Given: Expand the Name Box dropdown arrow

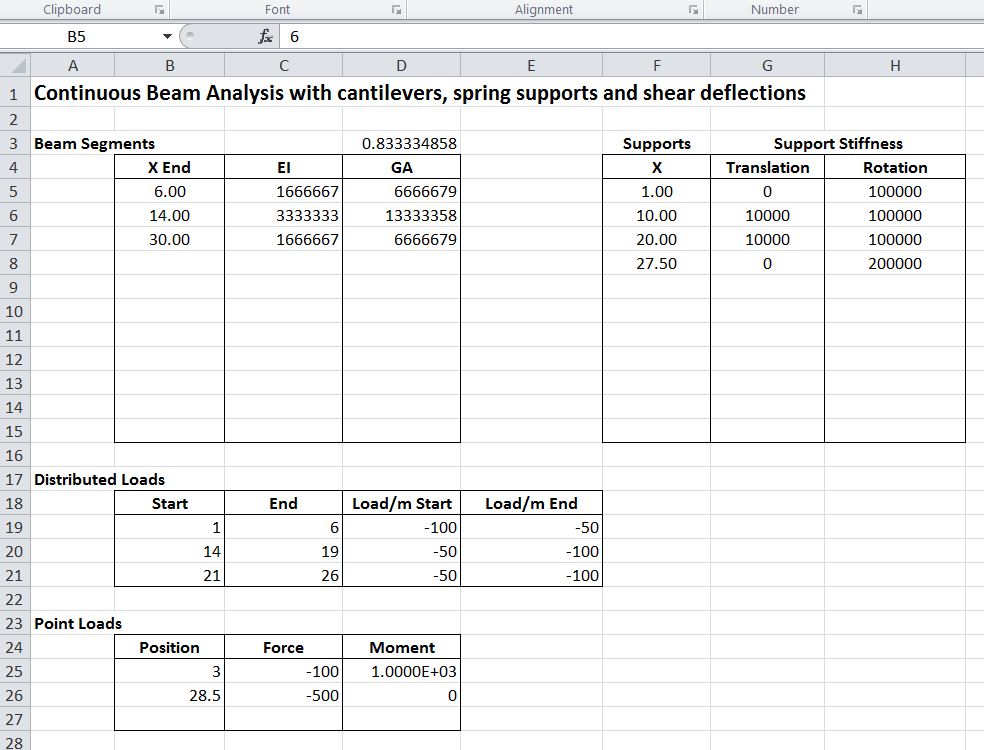Looking at the screenshot, I should tap(167, 36).
